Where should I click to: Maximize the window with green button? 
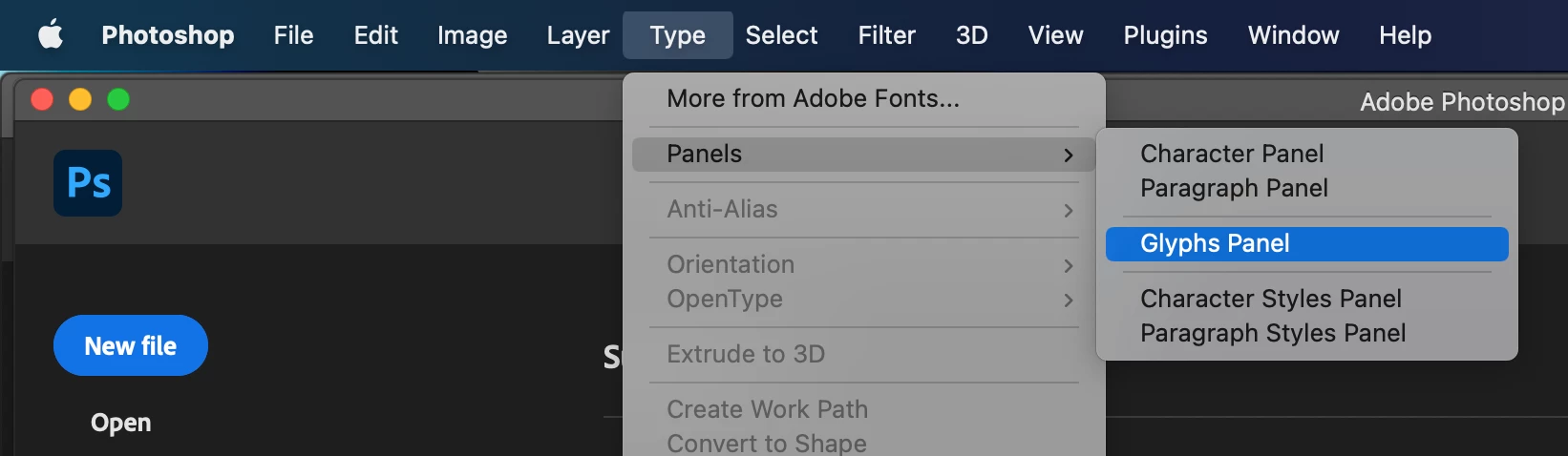pyautogui.click(x=118, y=99)
